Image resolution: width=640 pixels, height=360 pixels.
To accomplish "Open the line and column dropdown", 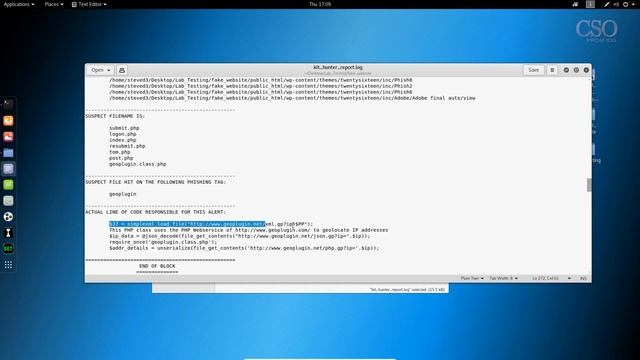I will pos(551,278).
